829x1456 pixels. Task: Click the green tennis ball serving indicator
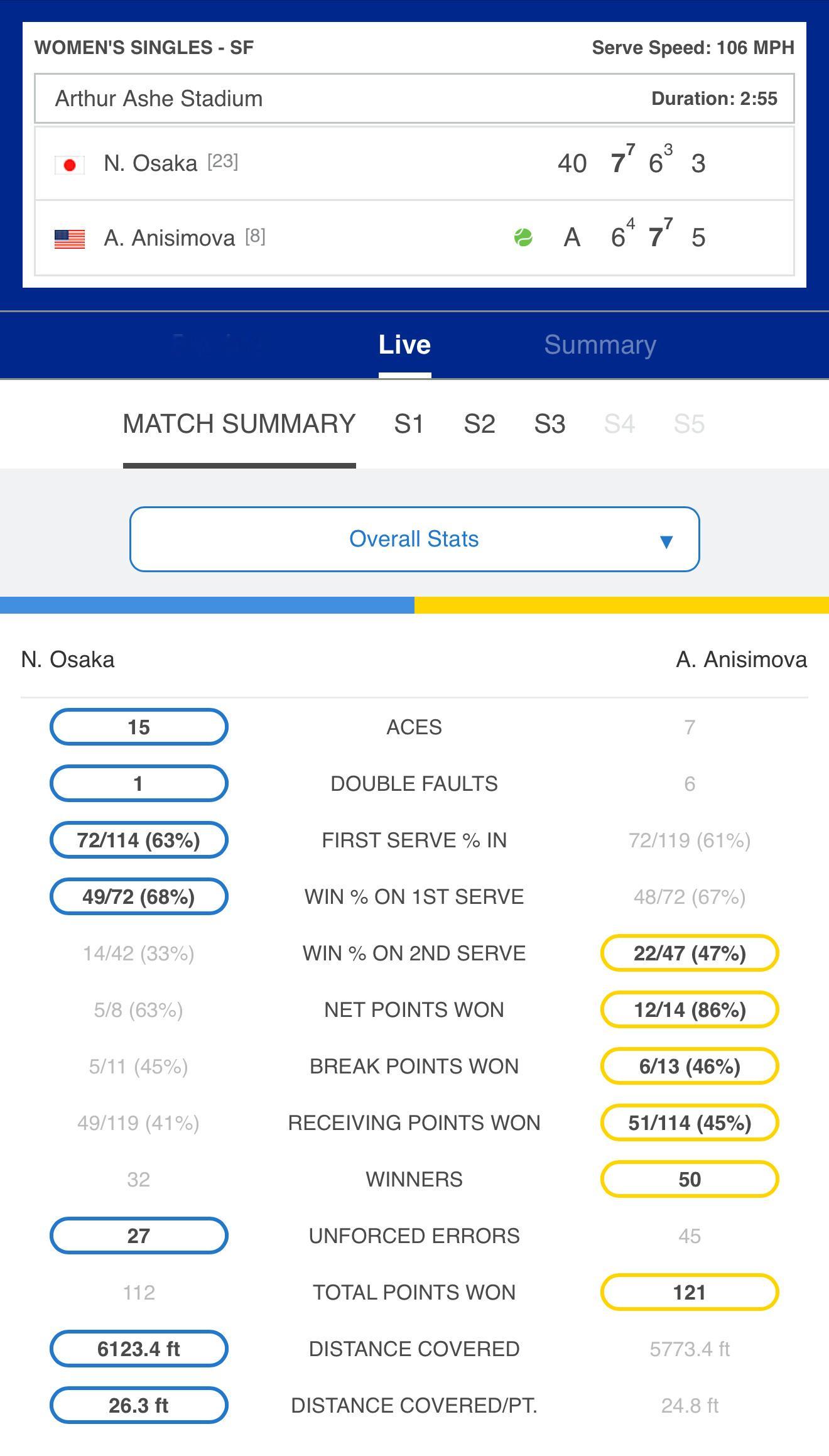pos(523,237)
